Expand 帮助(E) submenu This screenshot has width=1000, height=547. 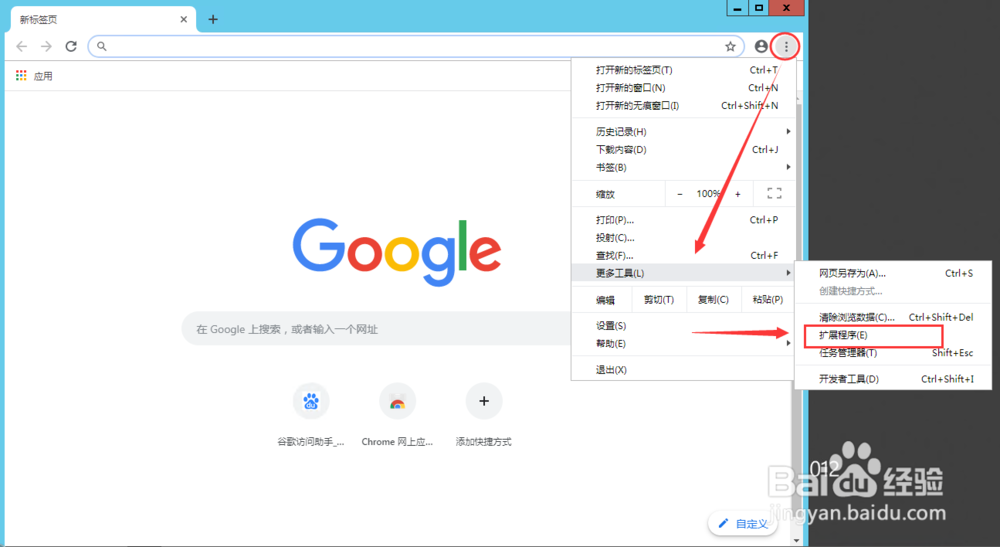click(684, 344)
